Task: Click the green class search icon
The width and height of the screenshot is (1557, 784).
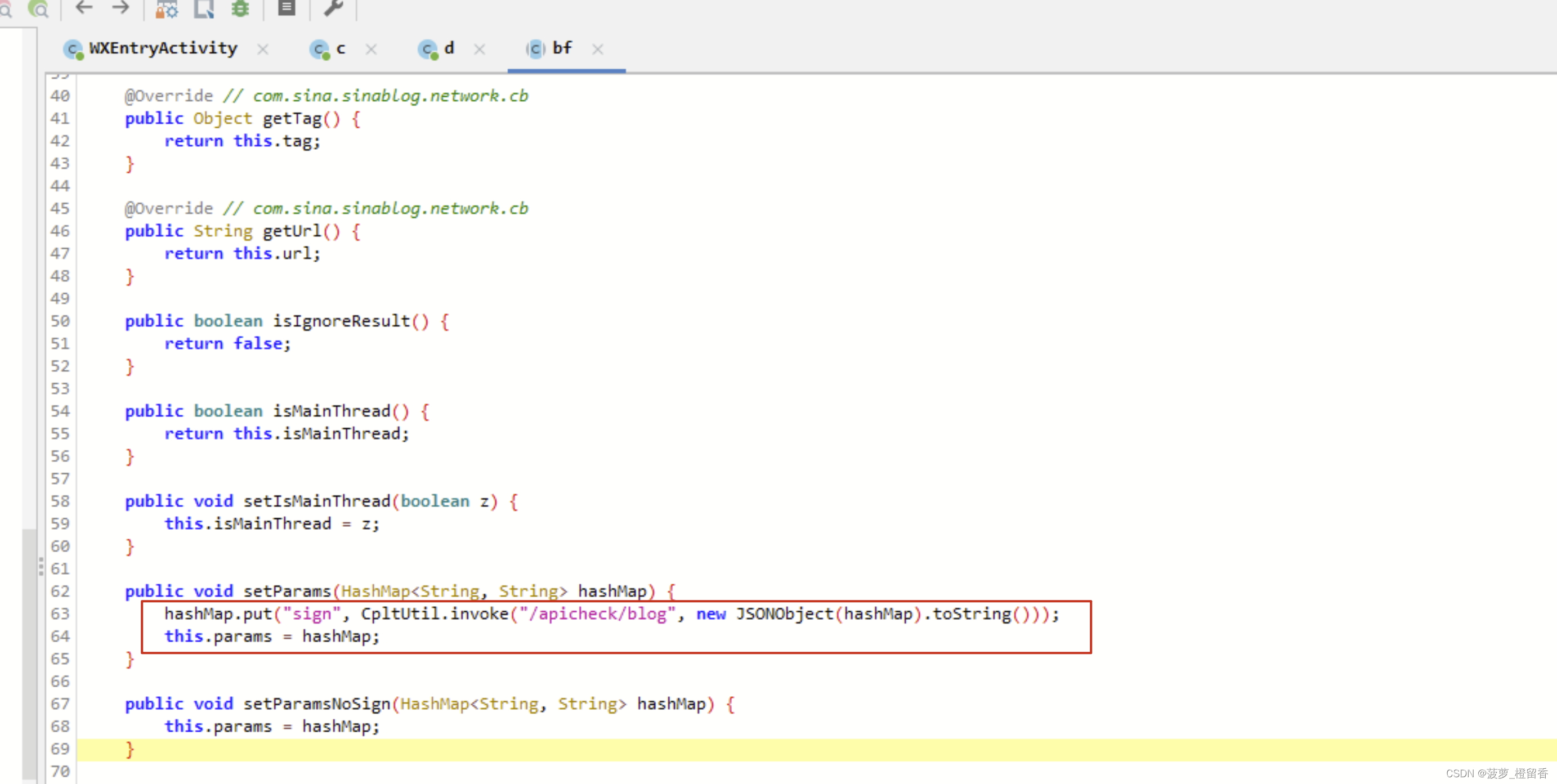Action: (x=39, y=9)
